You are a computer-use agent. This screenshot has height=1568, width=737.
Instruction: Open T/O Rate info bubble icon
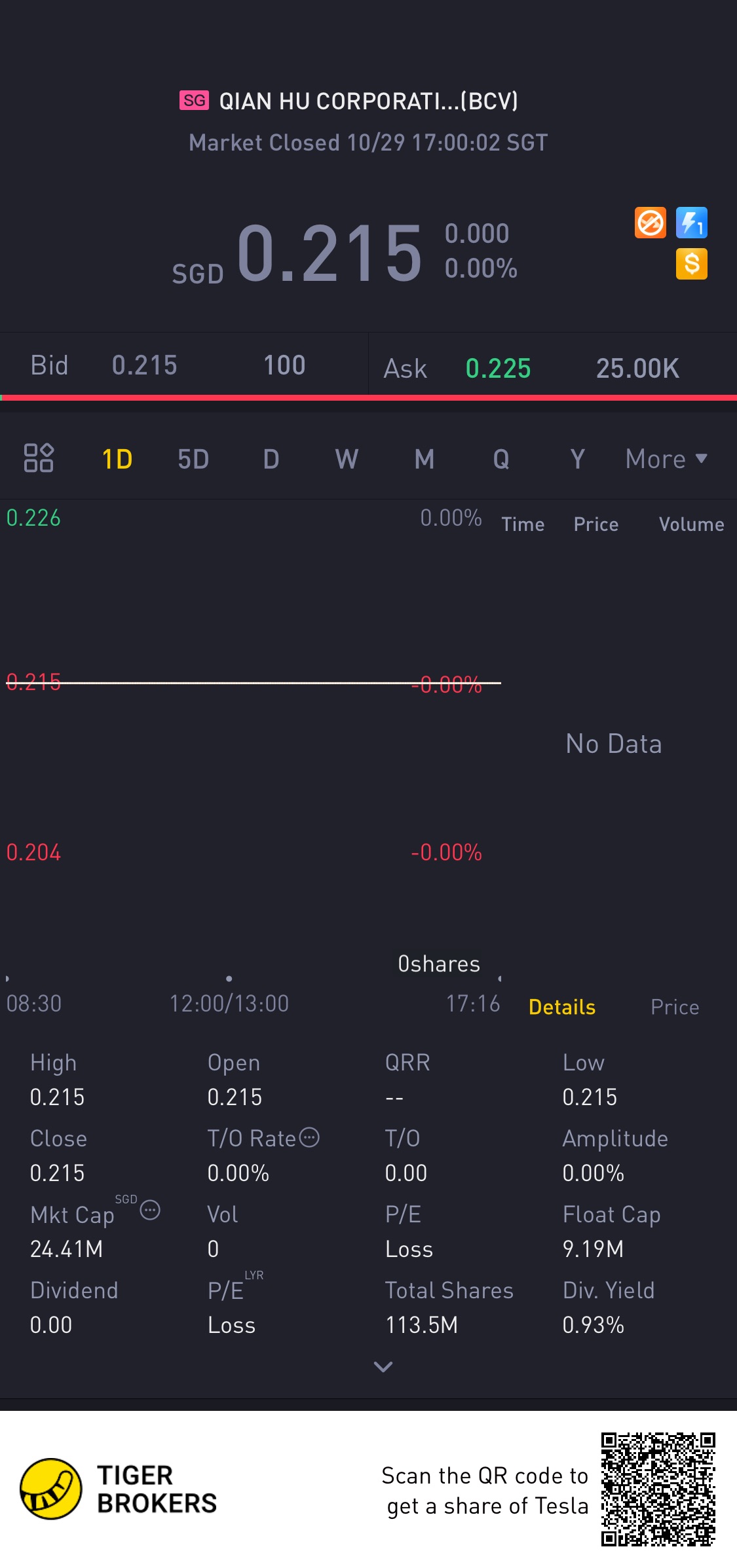(x=309, y=1137)
